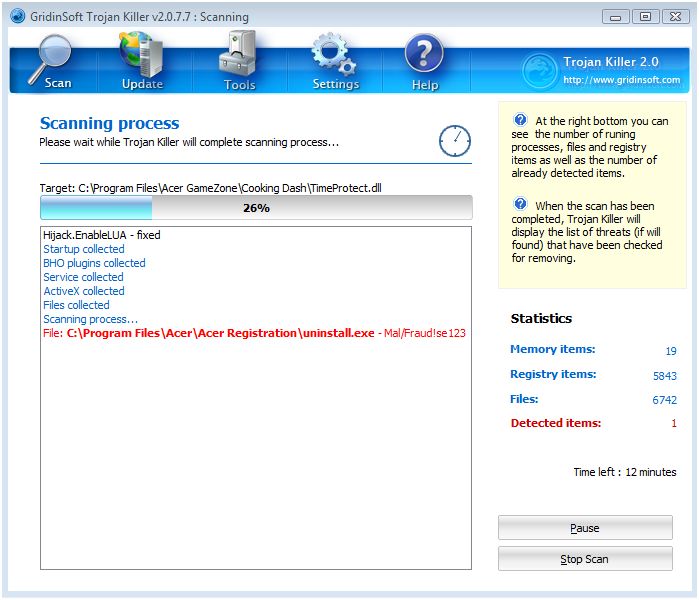Pause the running scan
The height and width of the screenshot is (600, 699).
tap(585, 528)
